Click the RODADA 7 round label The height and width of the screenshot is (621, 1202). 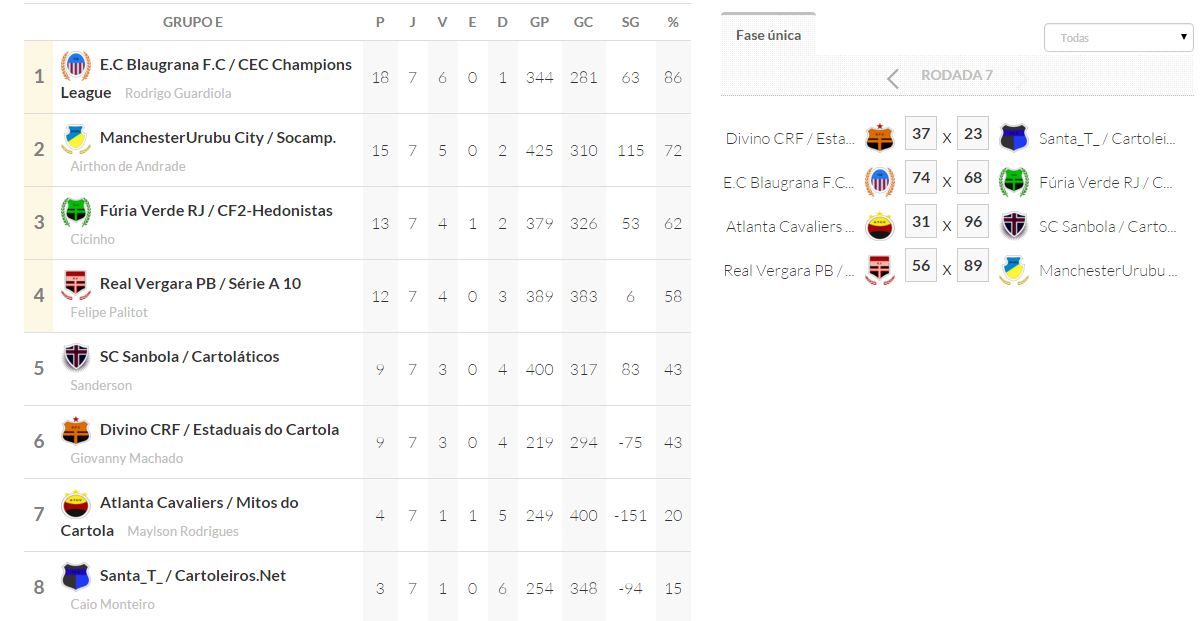(957, 76)
